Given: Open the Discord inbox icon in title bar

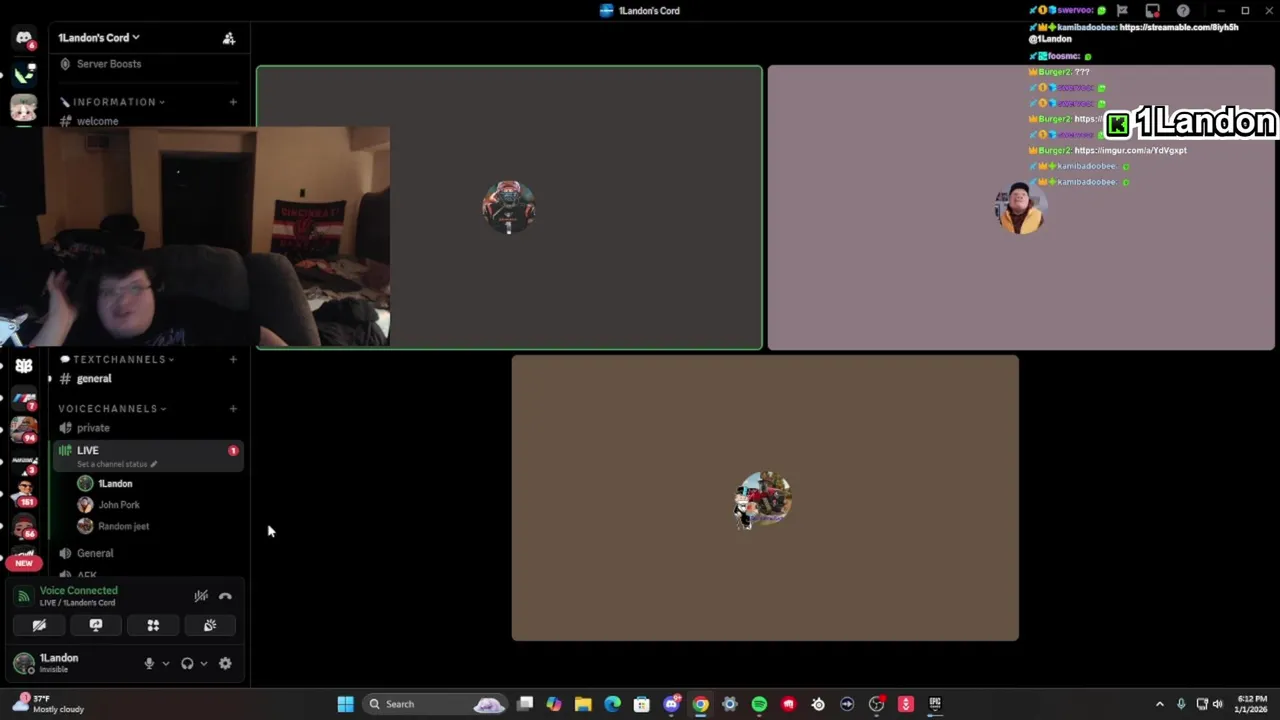Looking at the screenshot, I should 1153,11.
